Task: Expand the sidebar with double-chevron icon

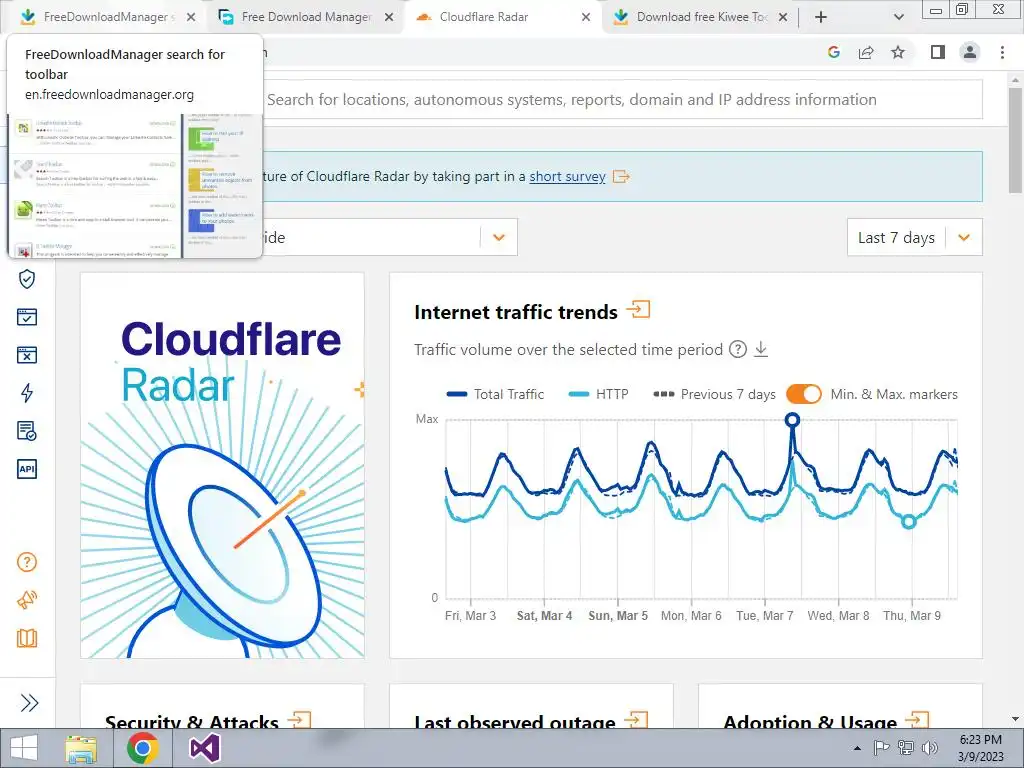Action: pos(29,703)
